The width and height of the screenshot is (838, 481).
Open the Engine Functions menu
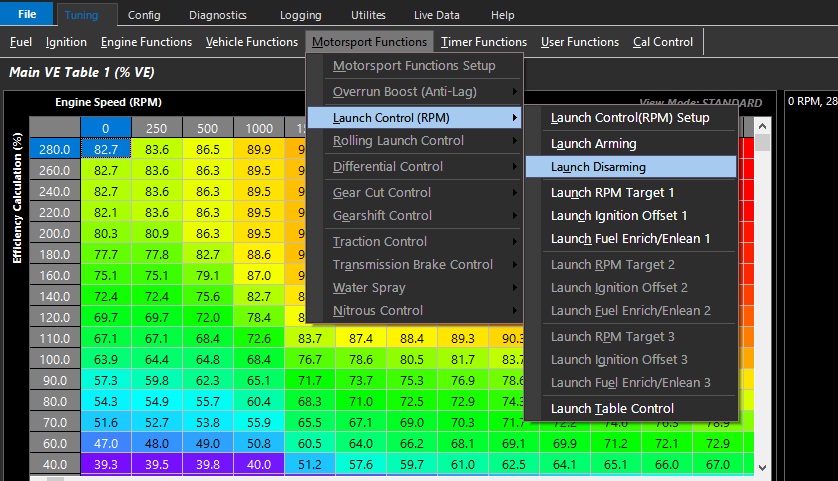click(146, 42)
